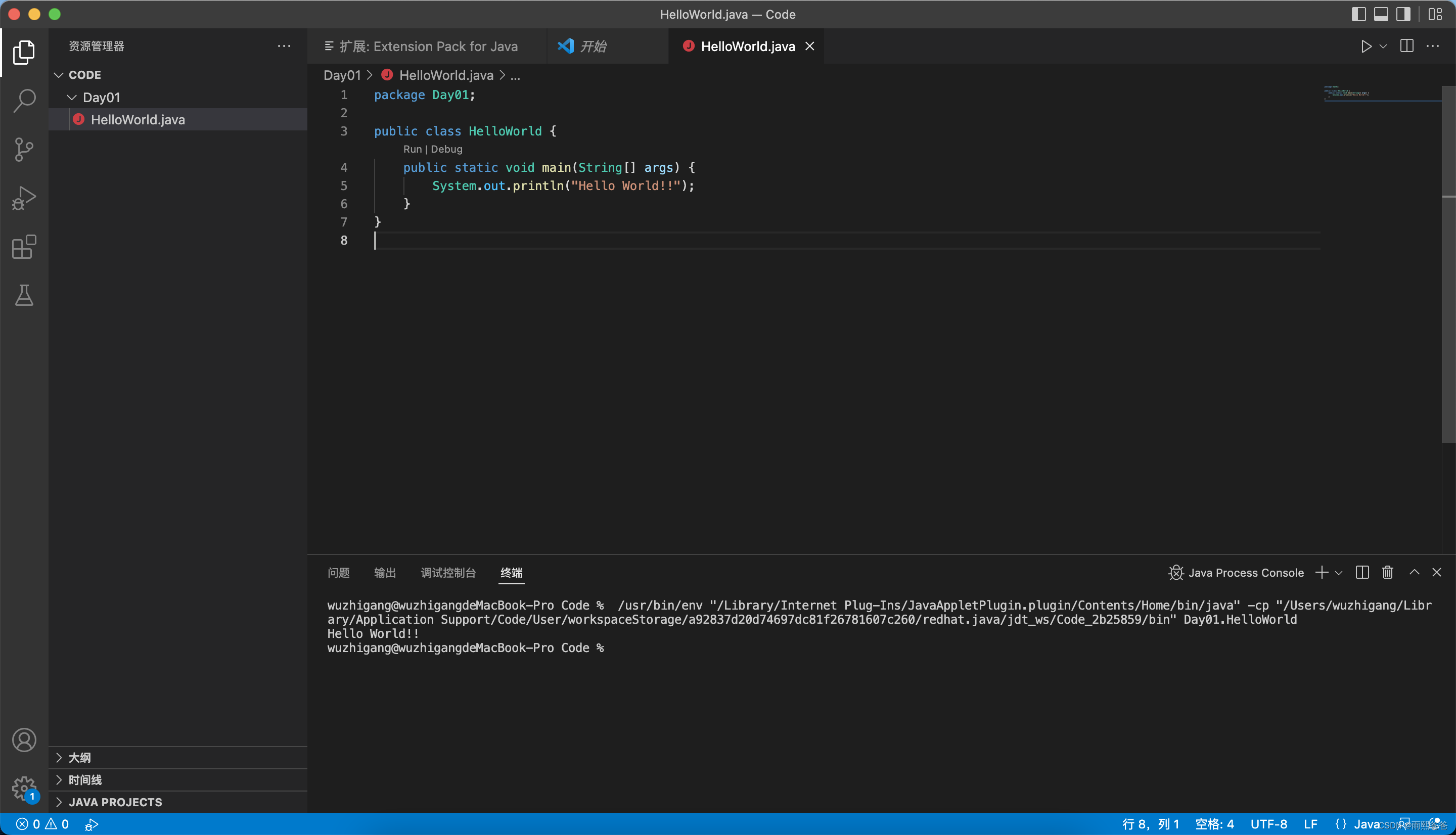Open the run button dropdown arrow

pyautogui.click(x=1383, y=47)
